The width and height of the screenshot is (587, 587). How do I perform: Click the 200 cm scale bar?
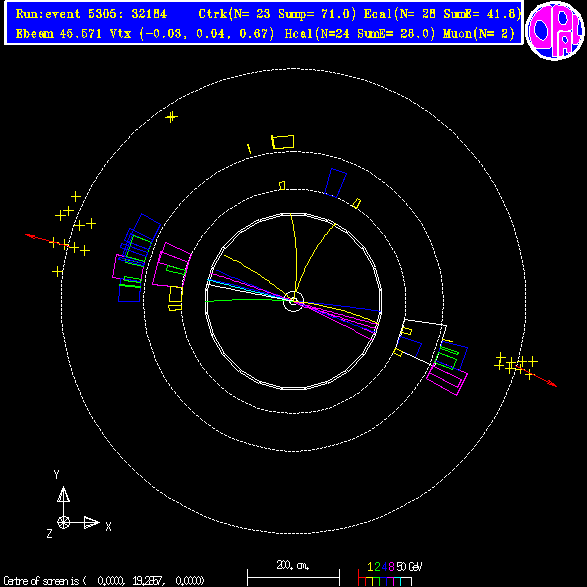(x=293, y=577)
